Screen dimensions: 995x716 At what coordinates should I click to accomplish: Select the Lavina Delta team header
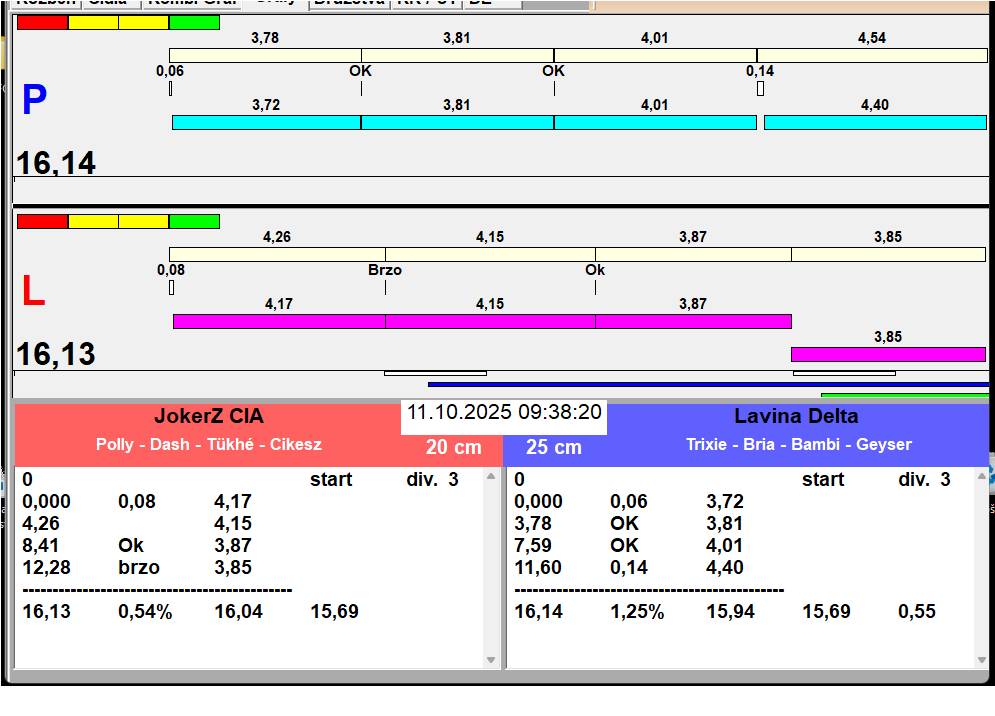point(796,417)
